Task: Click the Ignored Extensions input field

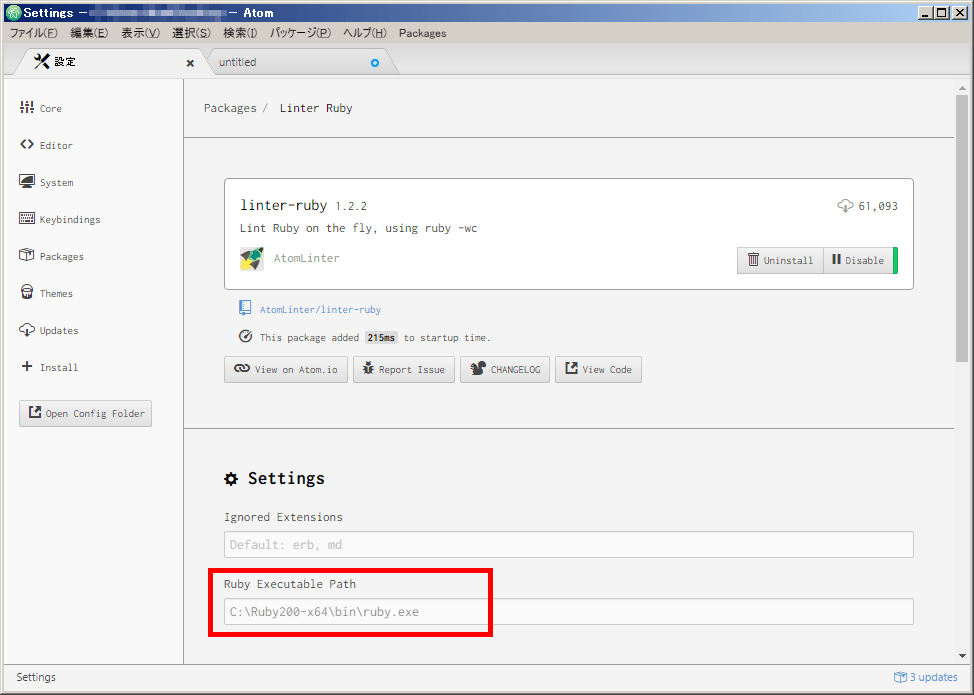Action: click(568, 544)
